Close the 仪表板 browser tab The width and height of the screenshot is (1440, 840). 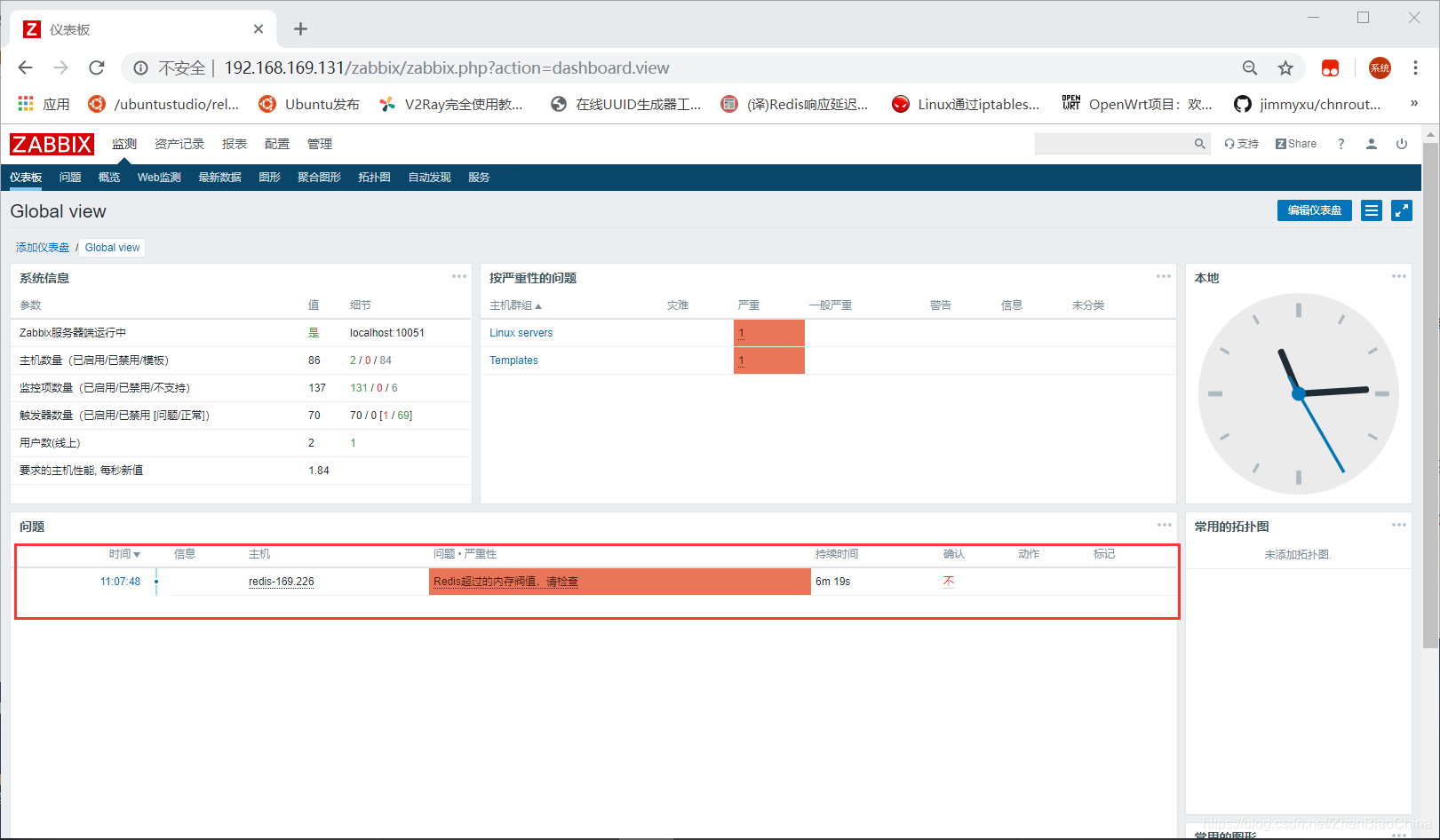point(259,29)
